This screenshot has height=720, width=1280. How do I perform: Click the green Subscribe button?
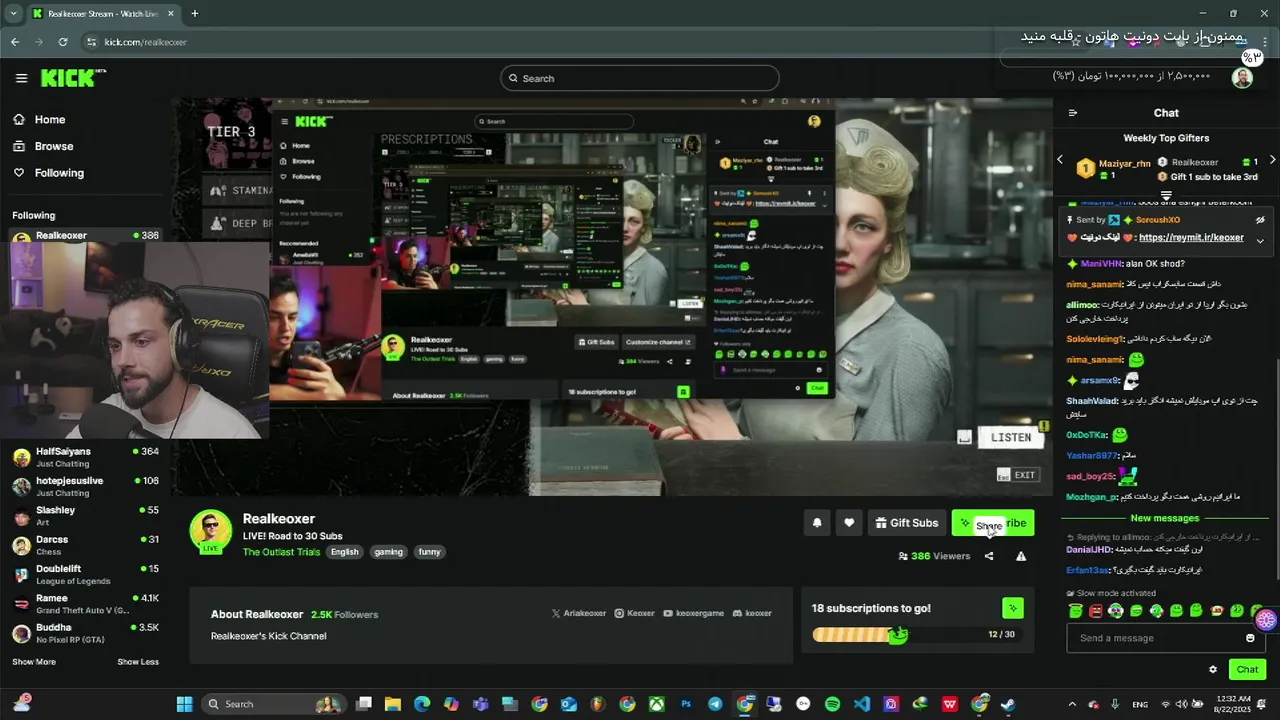(x=992, y=523)
